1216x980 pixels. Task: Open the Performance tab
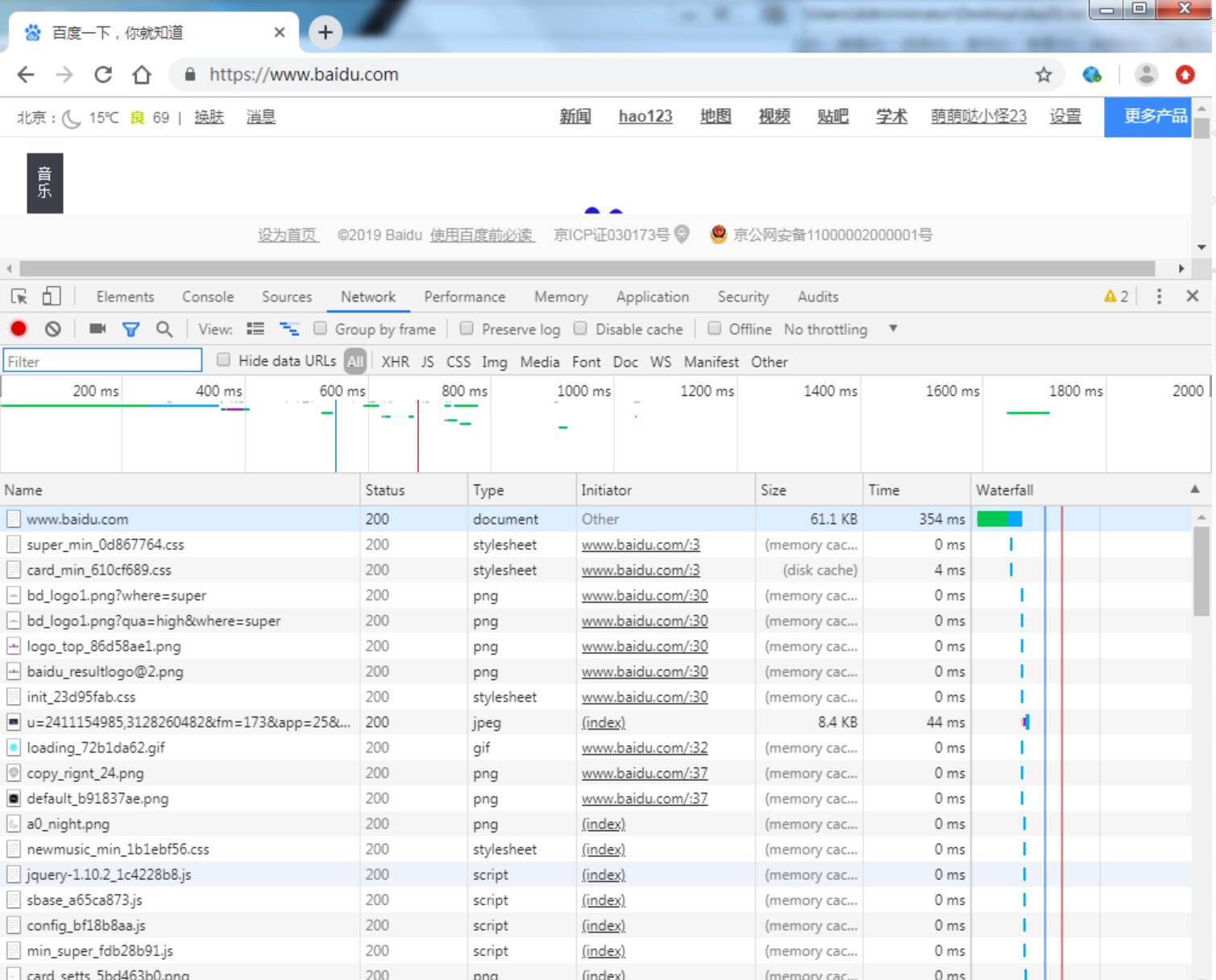point(465,297)
